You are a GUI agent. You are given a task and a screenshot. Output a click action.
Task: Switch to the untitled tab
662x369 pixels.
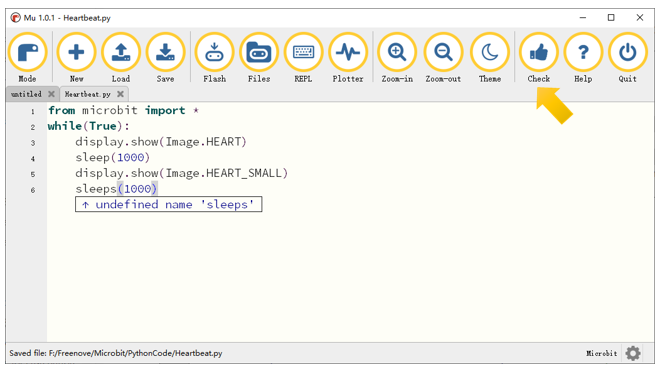(x=26, y=94)
